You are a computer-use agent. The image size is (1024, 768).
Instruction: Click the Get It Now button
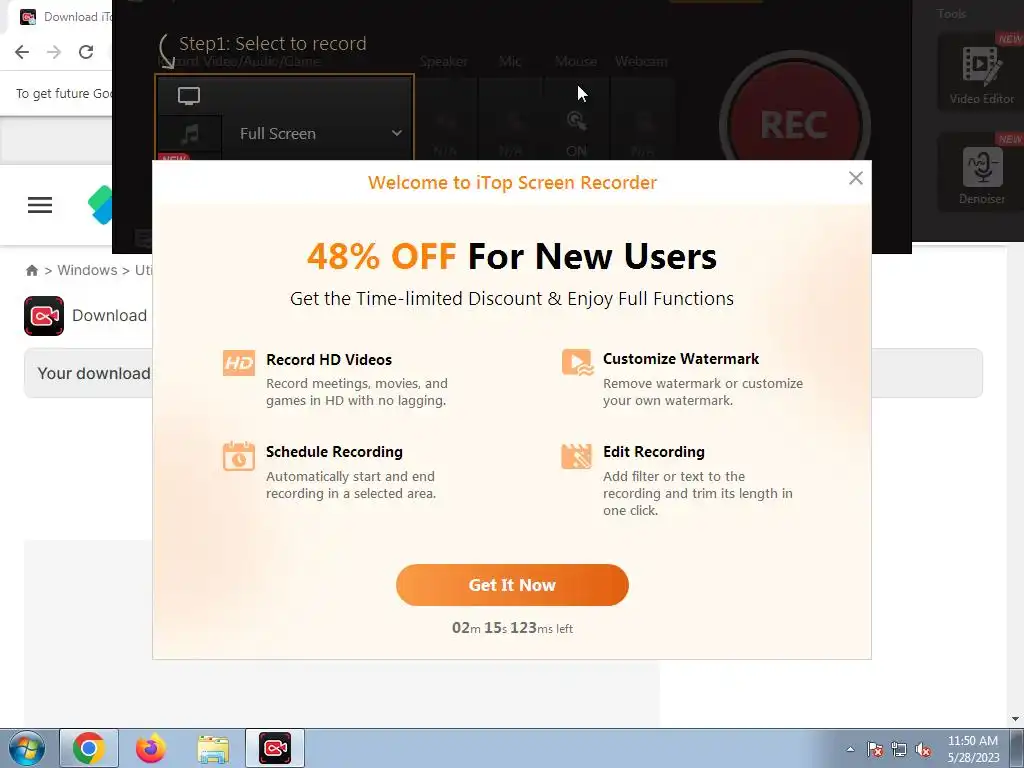[512, 585]
